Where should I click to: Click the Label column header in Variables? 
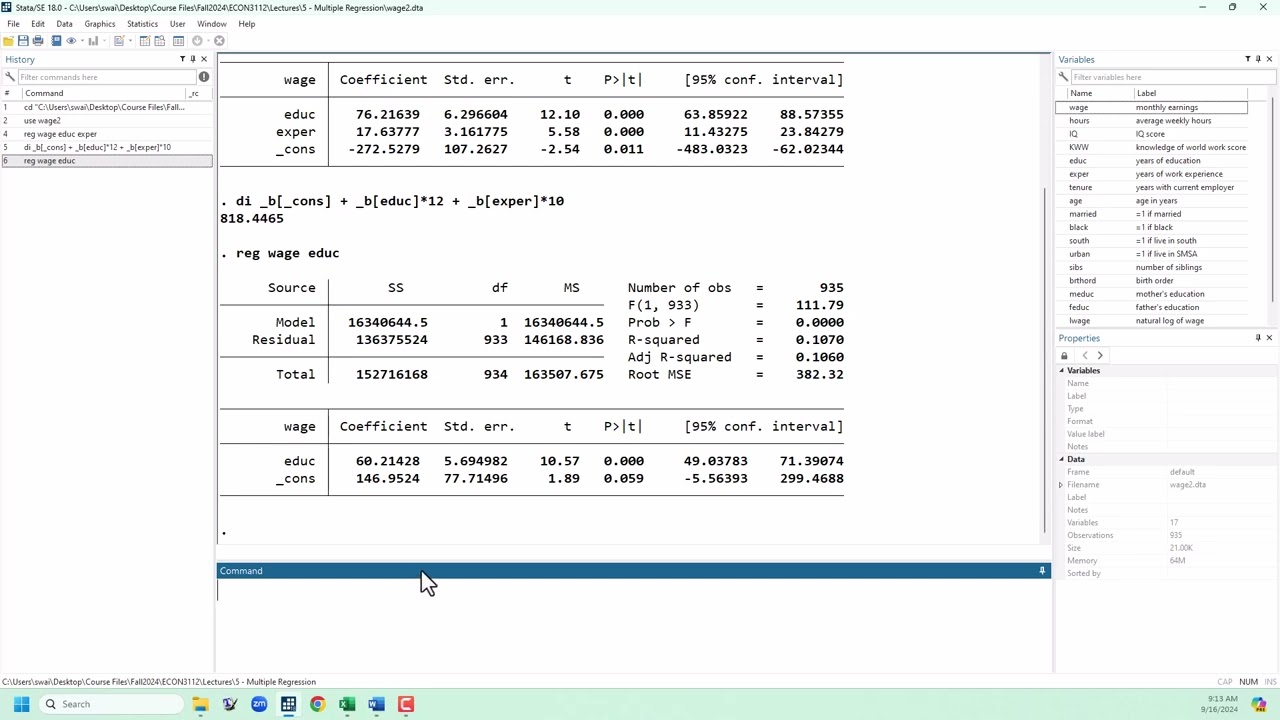tap(1189, 93)
